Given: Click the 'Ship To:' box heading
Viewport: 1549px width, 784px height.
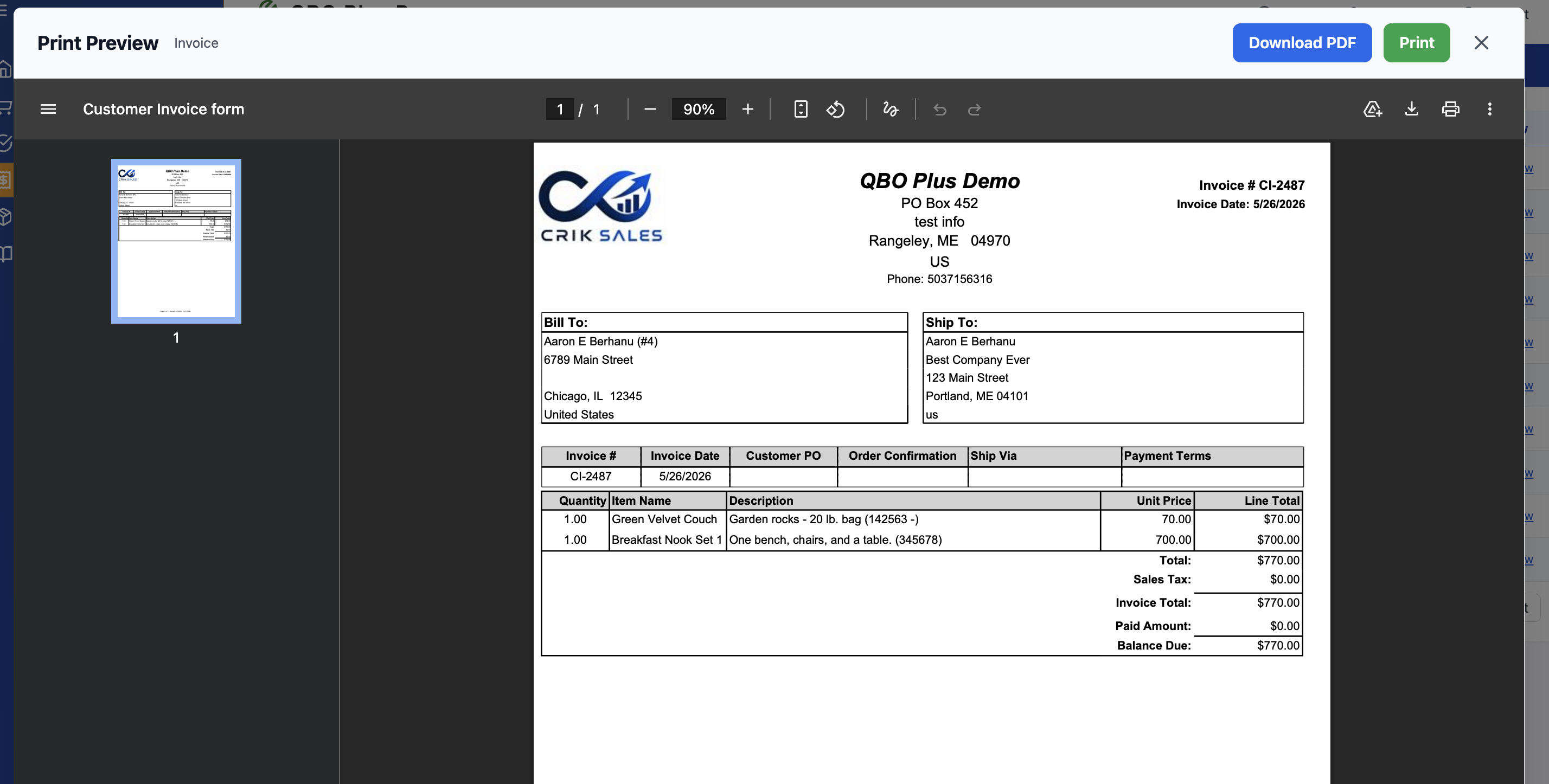Looking at the screenshot, I should click(x=951, y=322).
